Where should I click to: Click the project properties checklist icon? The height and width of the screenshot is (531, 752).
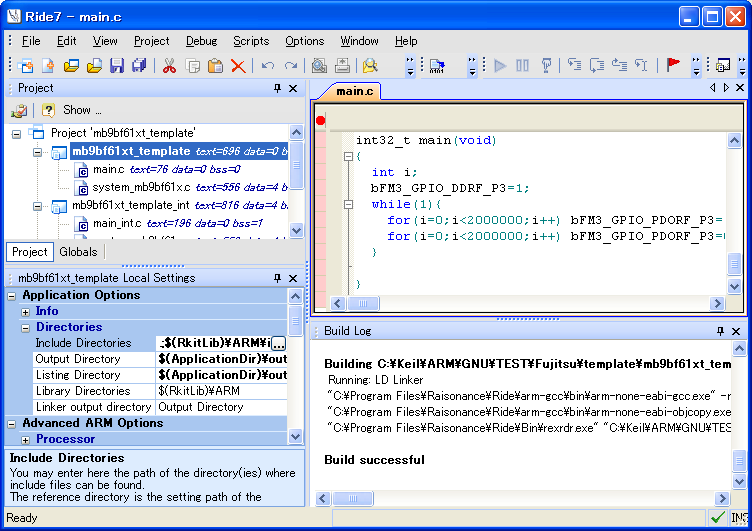[x=19, y=110]
